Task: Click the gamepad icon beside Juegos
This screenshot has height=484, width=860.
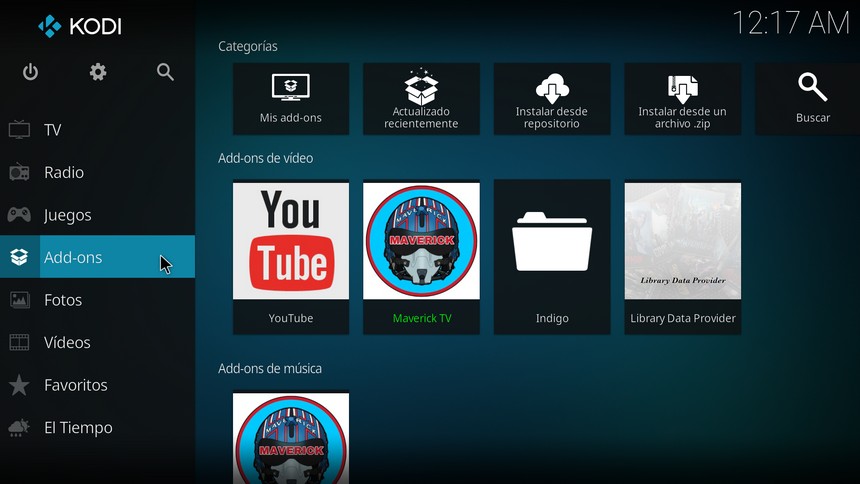Action: click(19, 215)
